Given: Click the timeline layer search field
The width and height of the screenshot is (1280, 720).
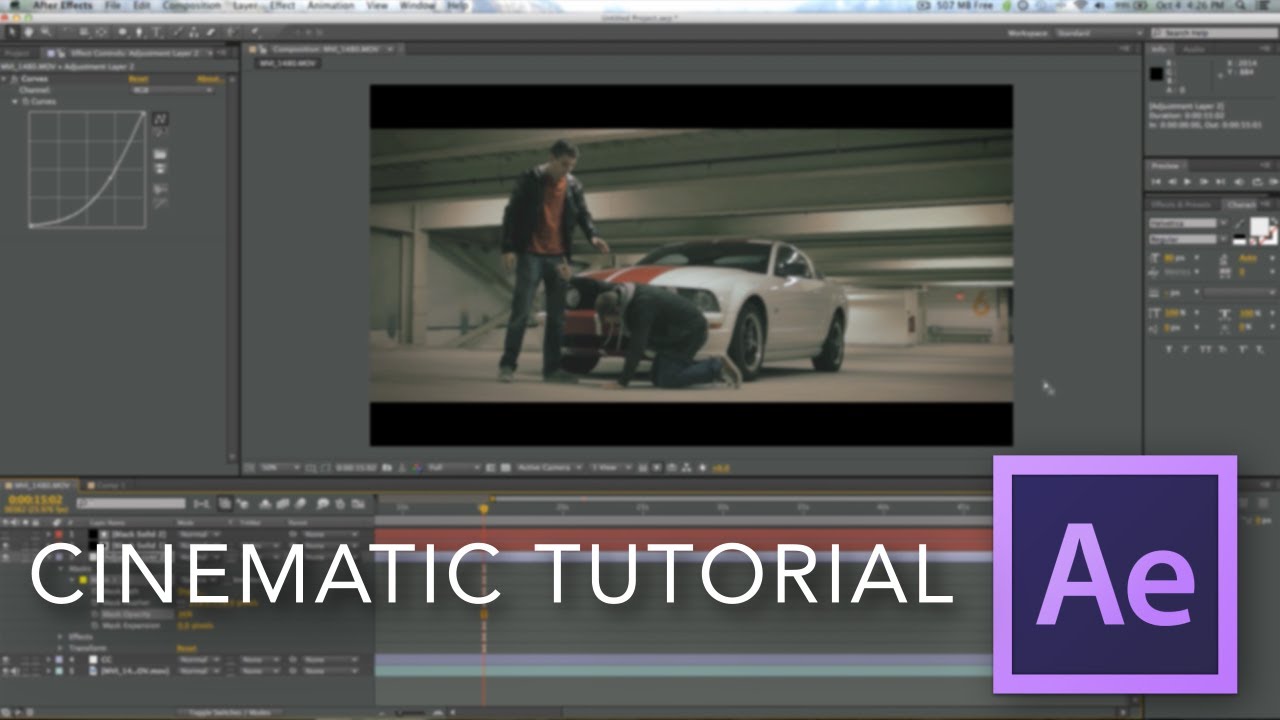Looking at the screenshot, I should pyautogui.click(x=132, y=504).
